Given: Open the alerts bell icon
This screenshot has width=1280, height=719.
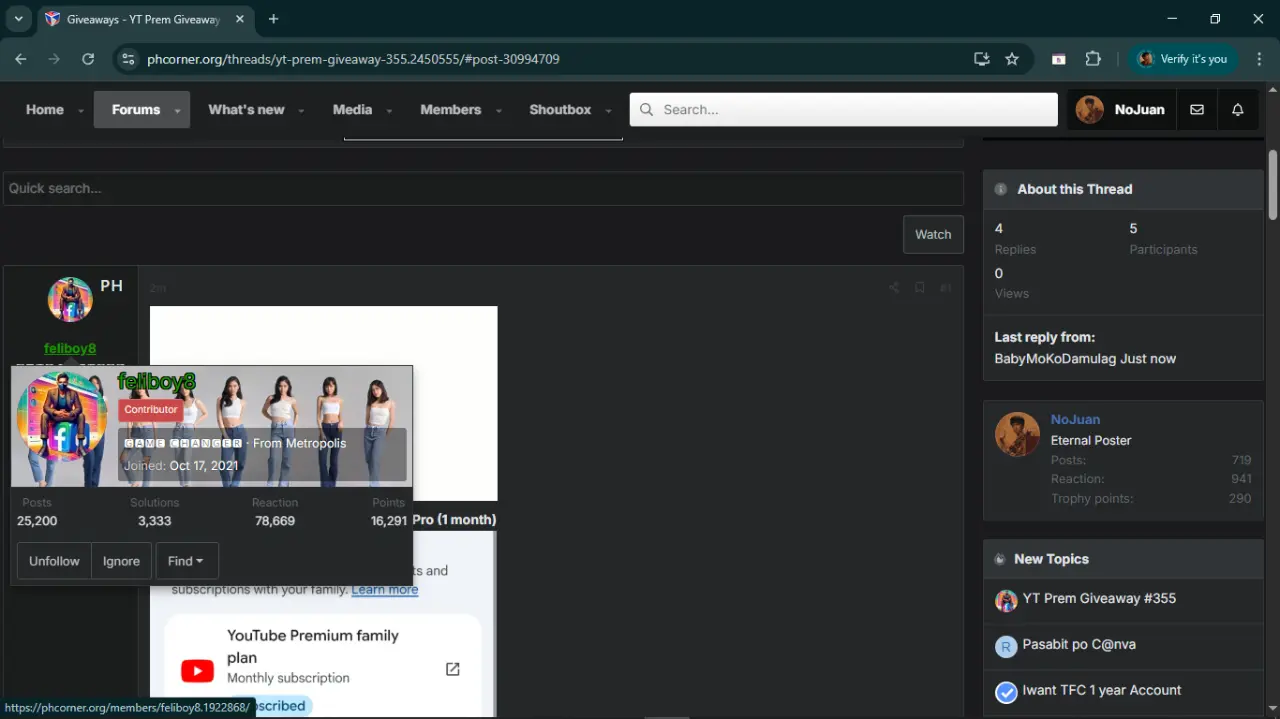Looking at the screenshot, I should click(1238, 110).
